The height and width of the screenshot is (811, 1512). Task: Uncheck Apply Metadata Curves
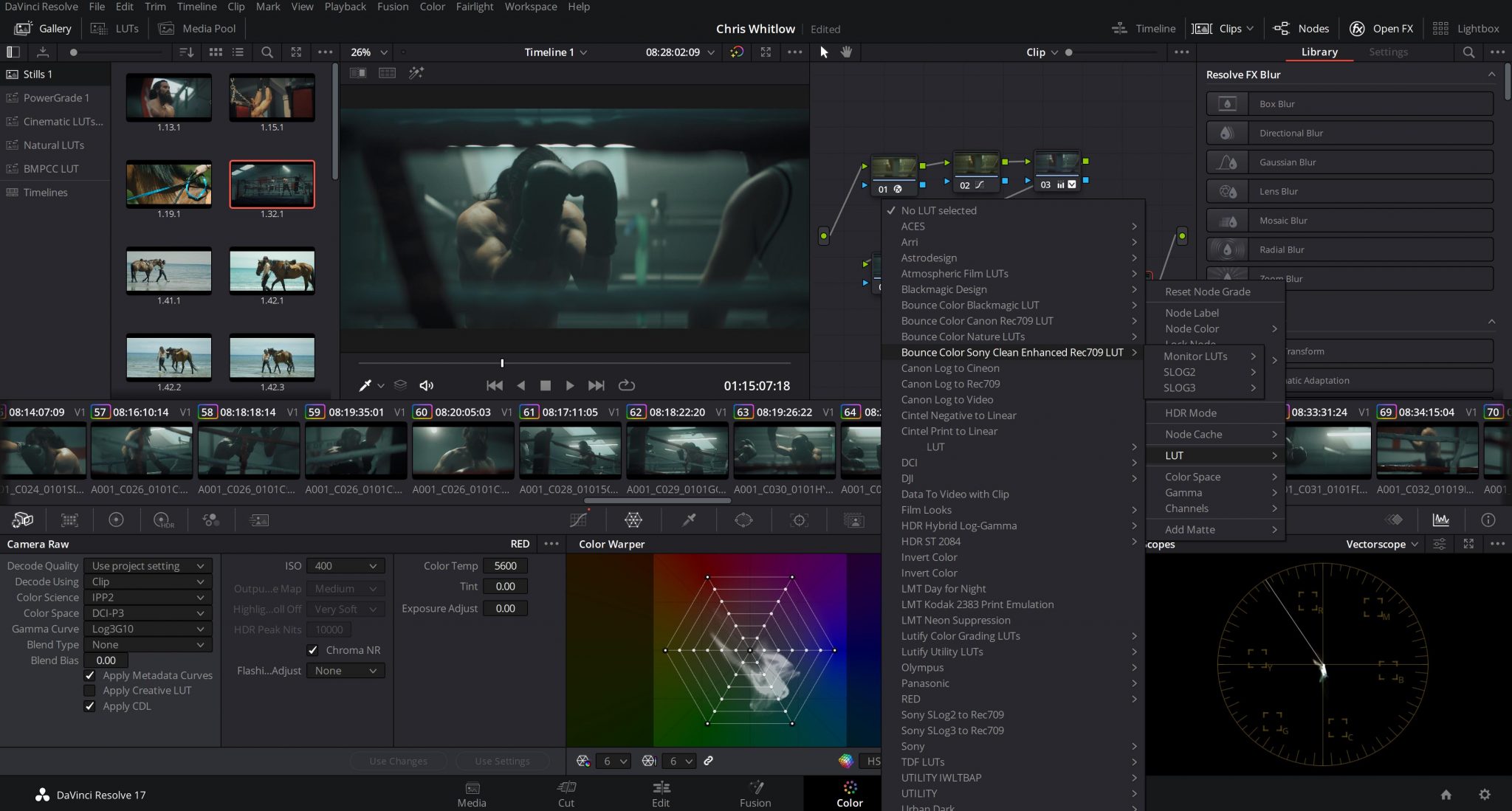pos(89,675)
